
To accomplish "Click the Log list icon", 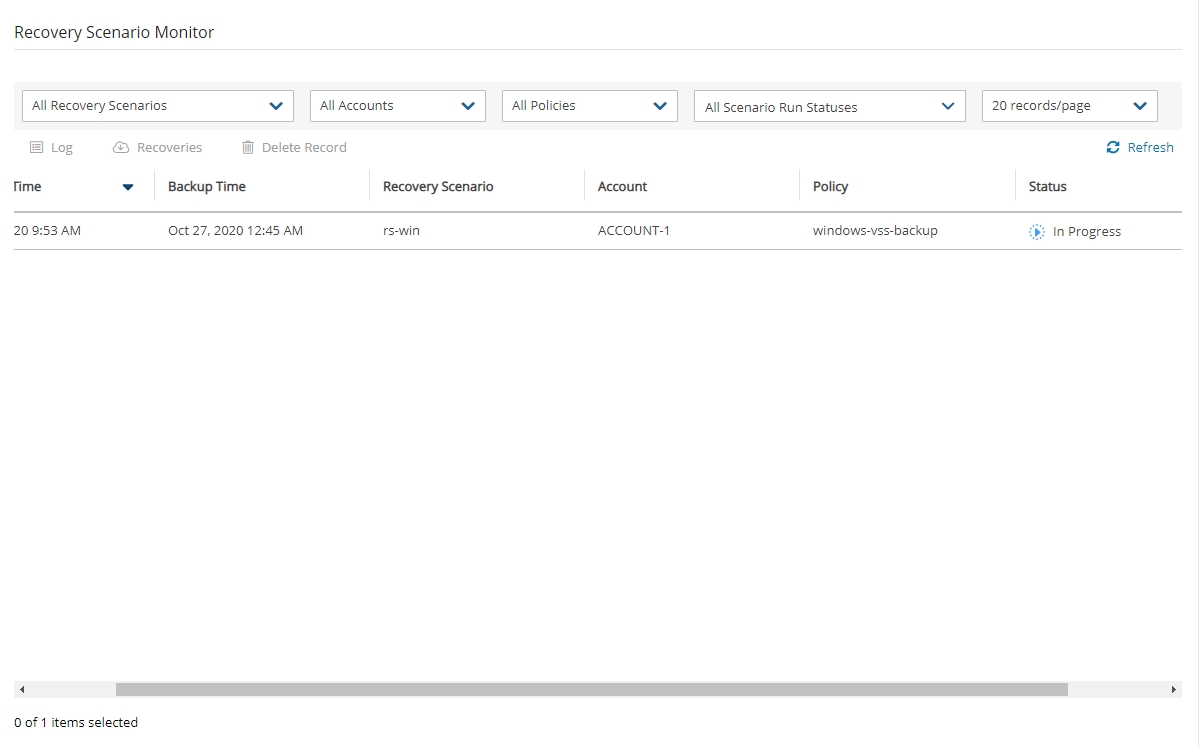I will (x=36, y=147).
